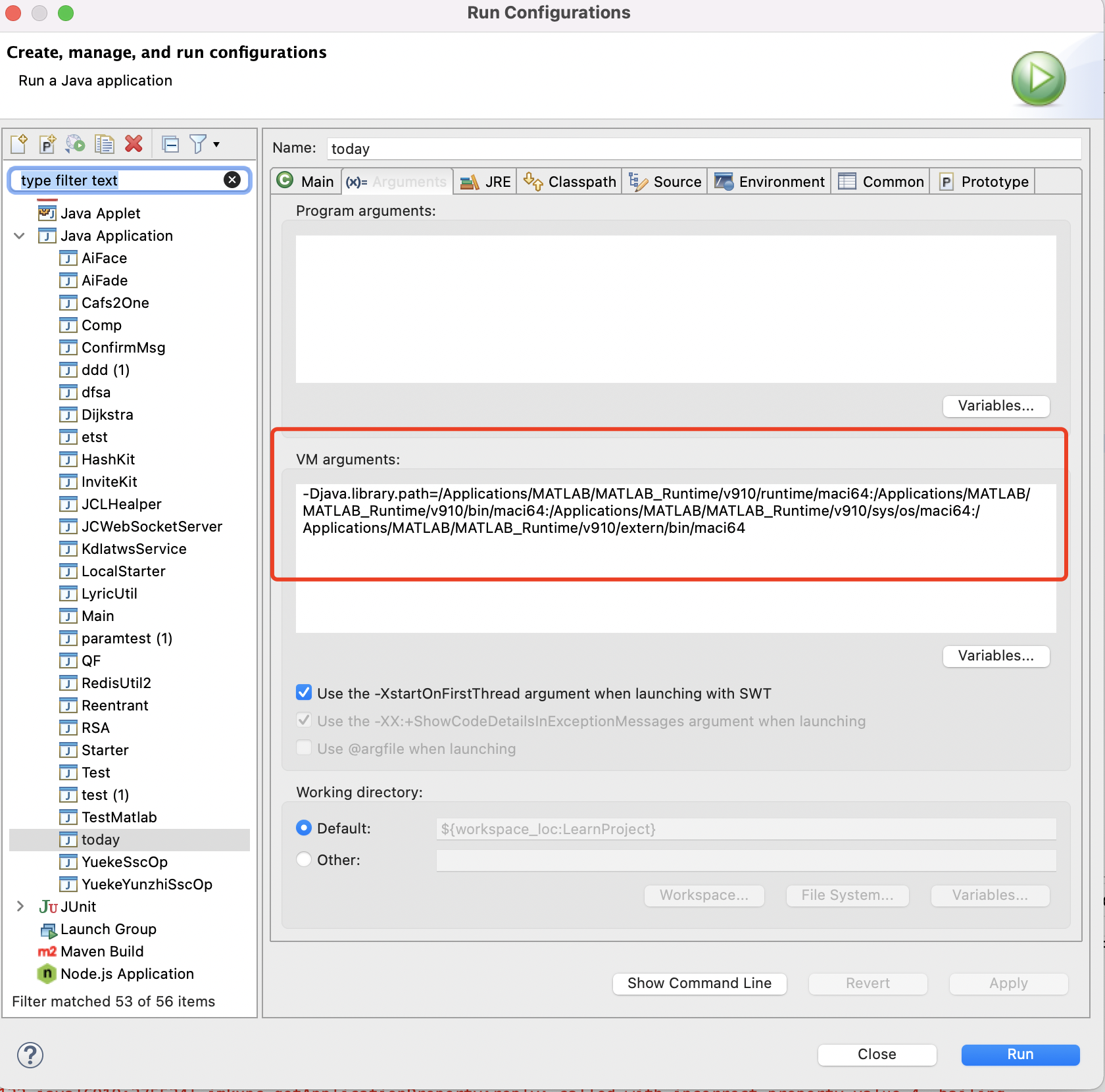Click the Close button at bottom
This screenshot has height=1092, width=1105.
[877, 1055]
